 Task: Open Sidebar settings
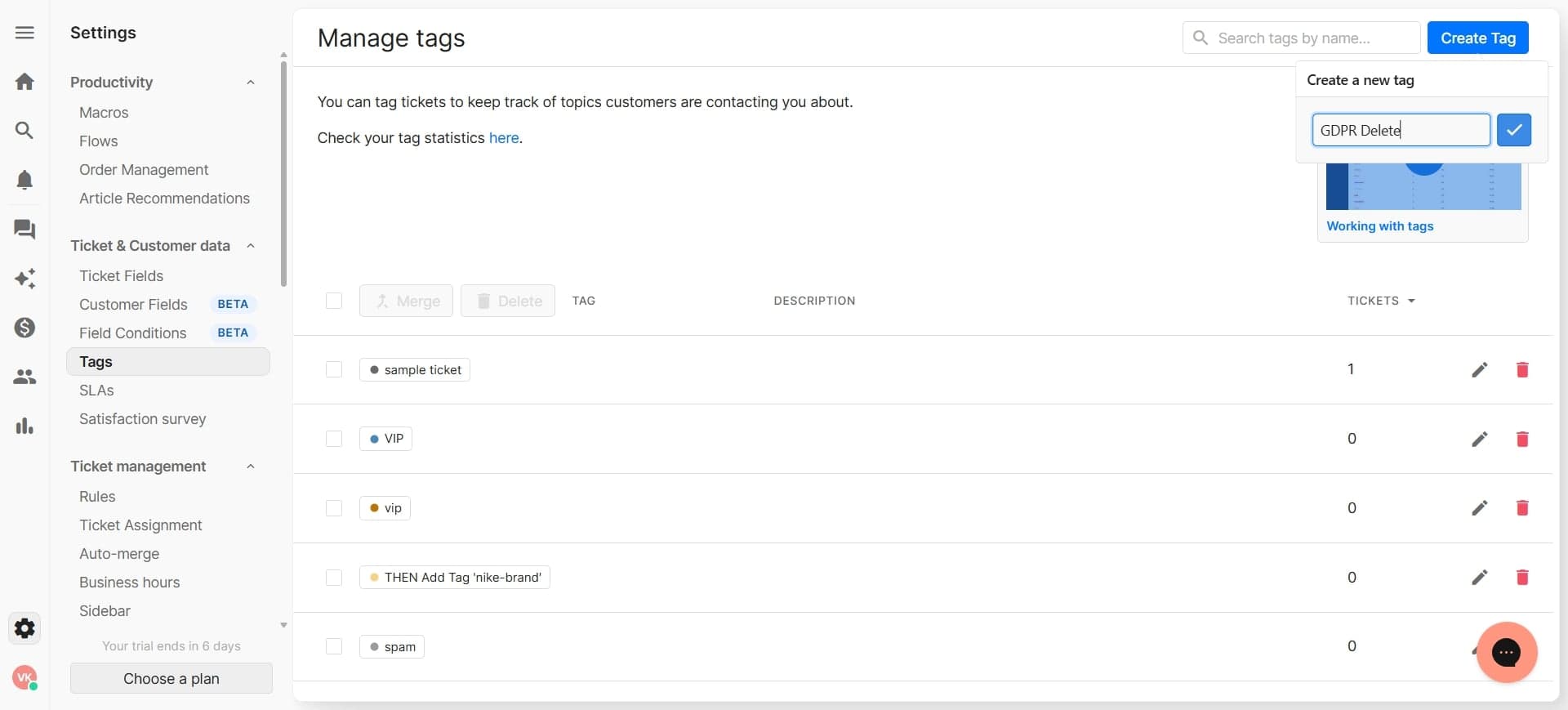tap(105, 611)
